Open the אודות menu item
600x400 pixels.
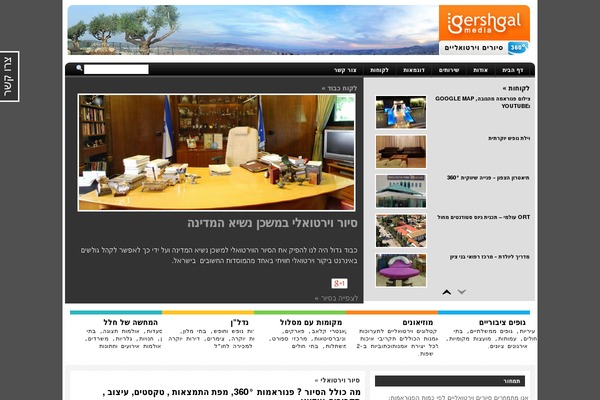[x=480, y=70]
